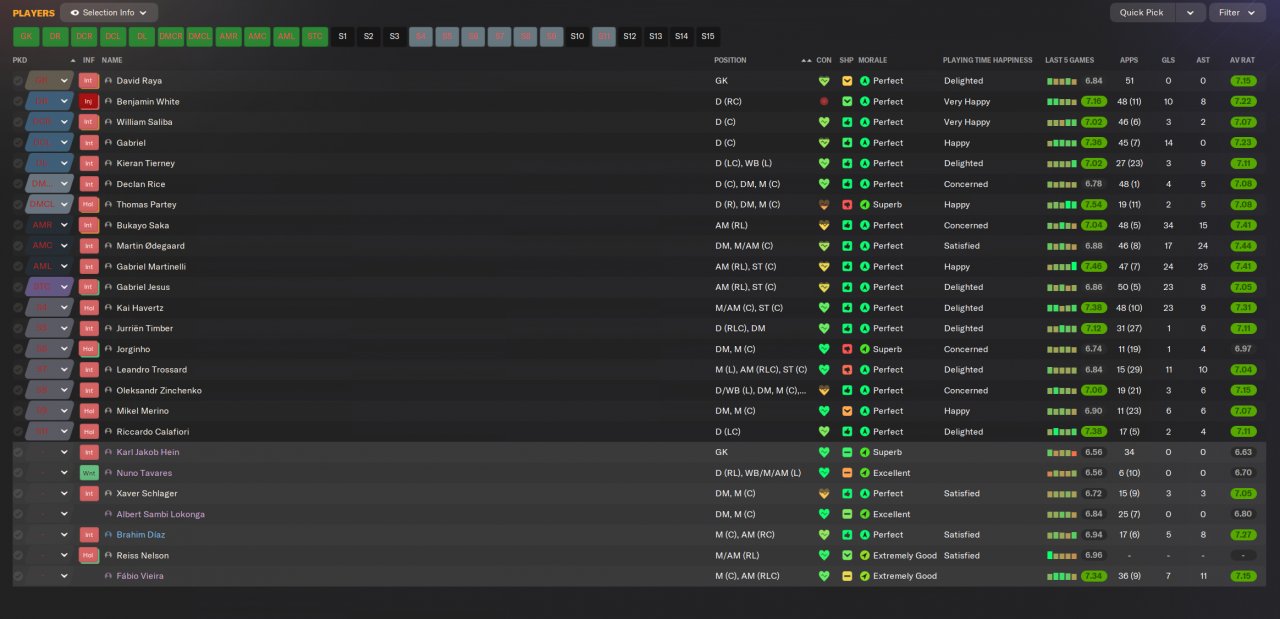
Task: Click the profile icon next to Karl Jakob Hein
Action: pyautogui.click(x=108, y=452)
